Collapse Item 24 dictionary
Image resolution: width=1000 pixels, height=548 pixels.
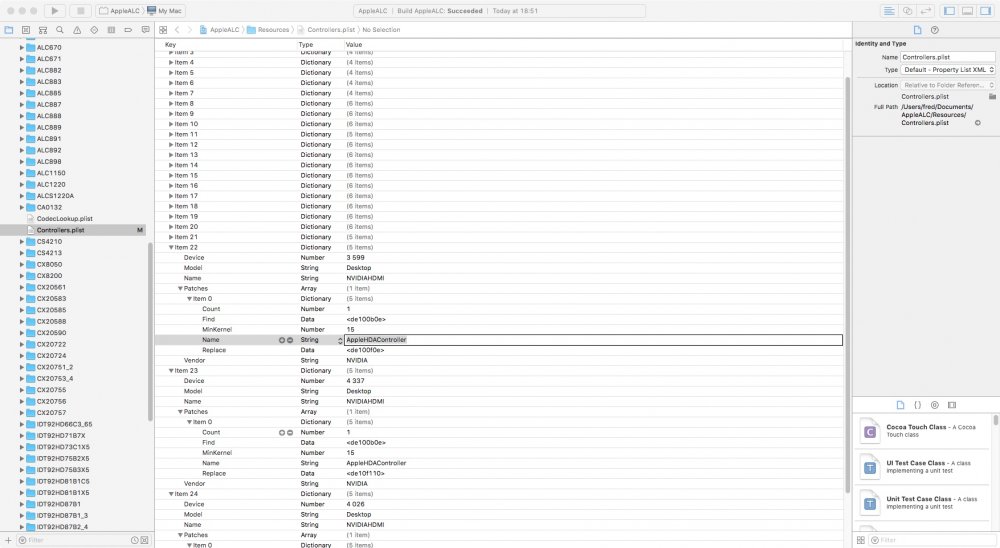pos(171,494)
